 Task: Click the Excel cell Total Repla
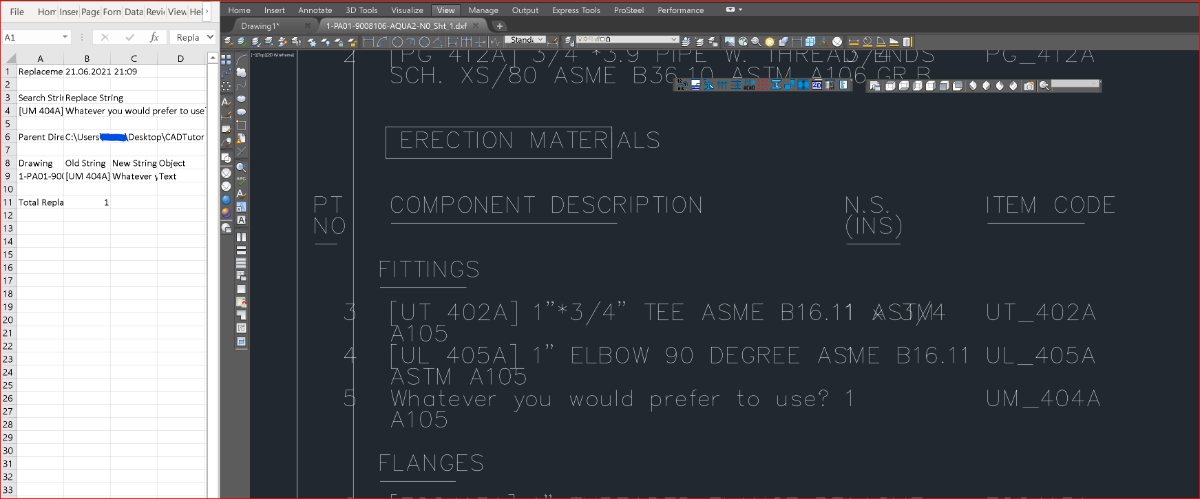tap(40, 202)
